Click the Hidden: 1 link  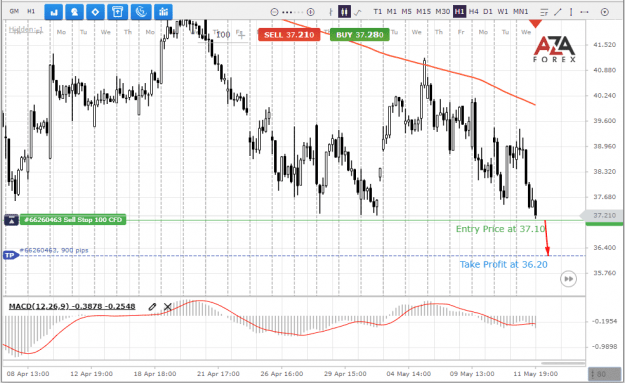[26, 29]
